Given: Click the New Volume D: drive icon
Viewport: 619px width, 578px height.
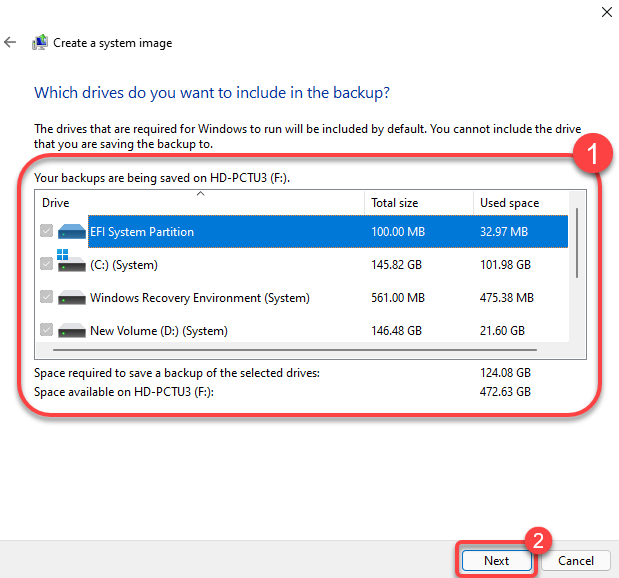Looking at the screenshot, I should (71, 330).
